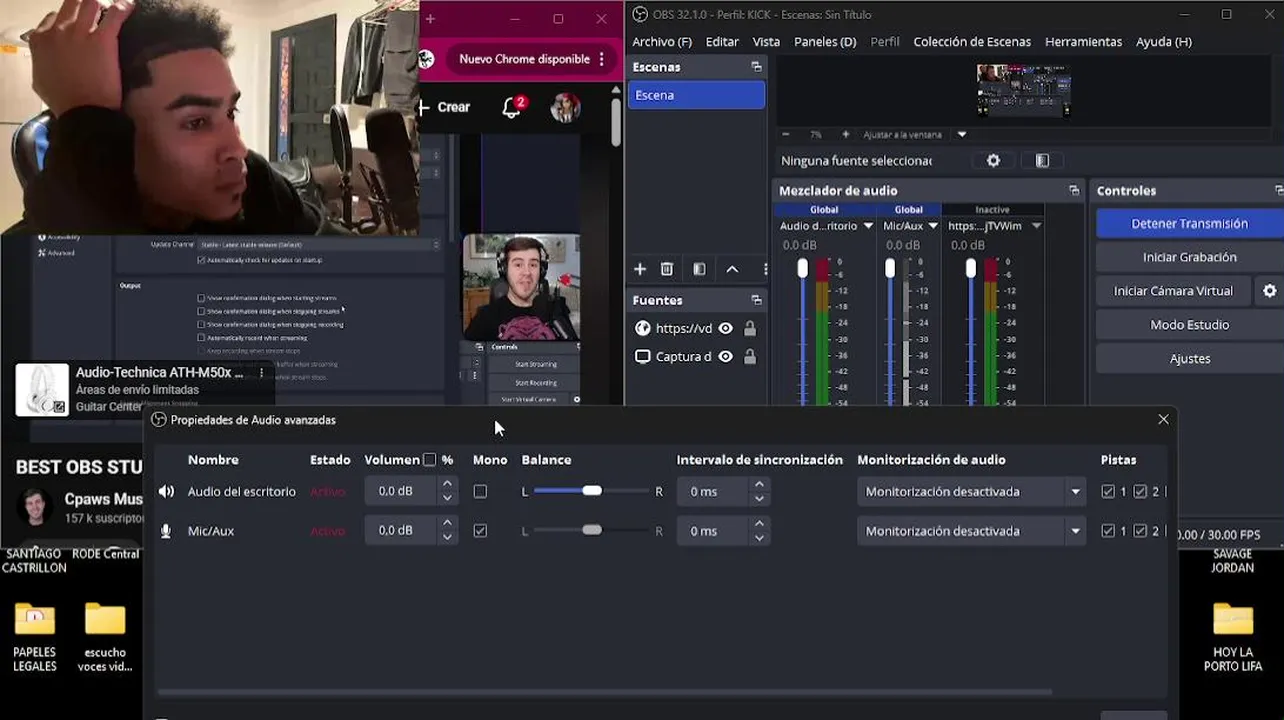This screenshot has height=720, width=1284.
Task: Open source properties gear in preview toolbar
Action: pyautogui.click(x=993, y=160)
